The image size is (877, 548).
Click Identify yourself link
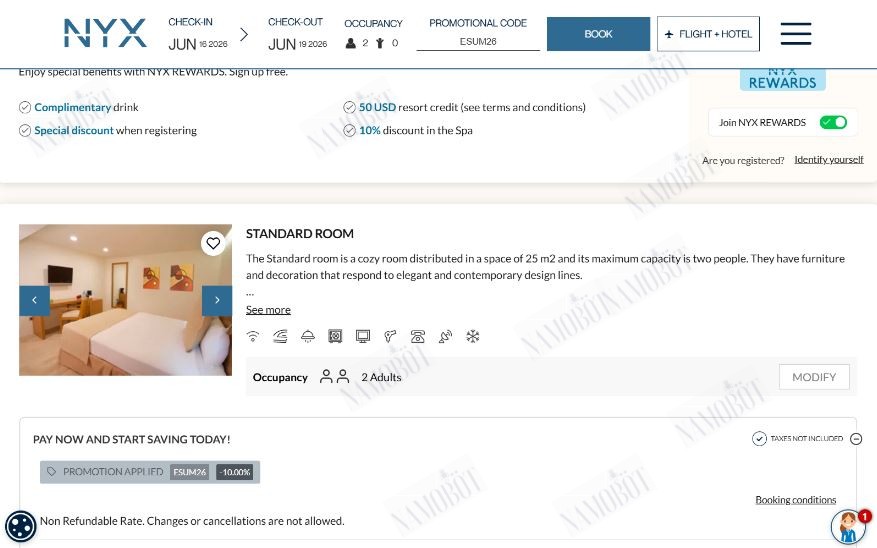[829, 160]
